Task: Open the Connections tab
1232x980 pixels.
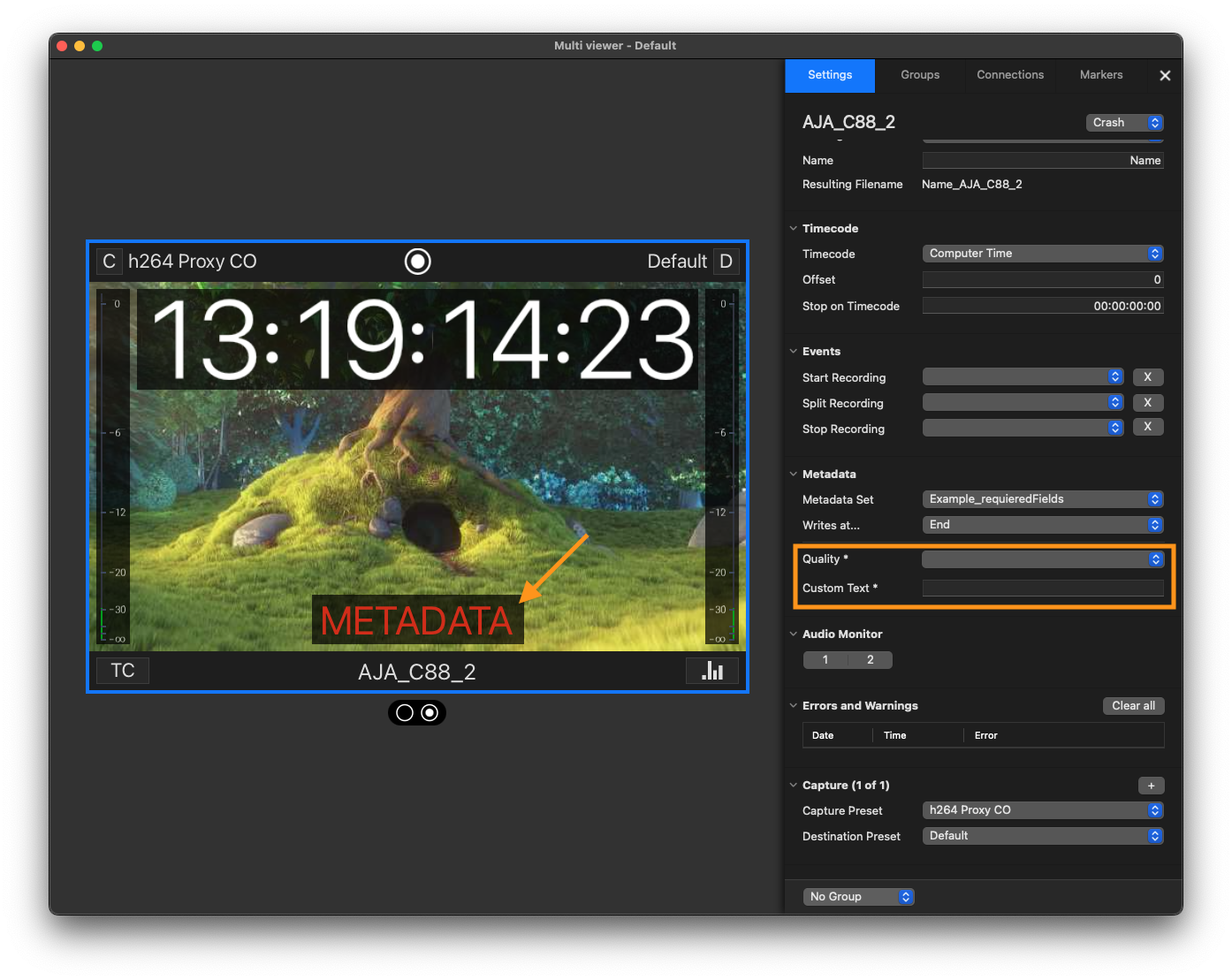Action: click(x=1010, y=75)
